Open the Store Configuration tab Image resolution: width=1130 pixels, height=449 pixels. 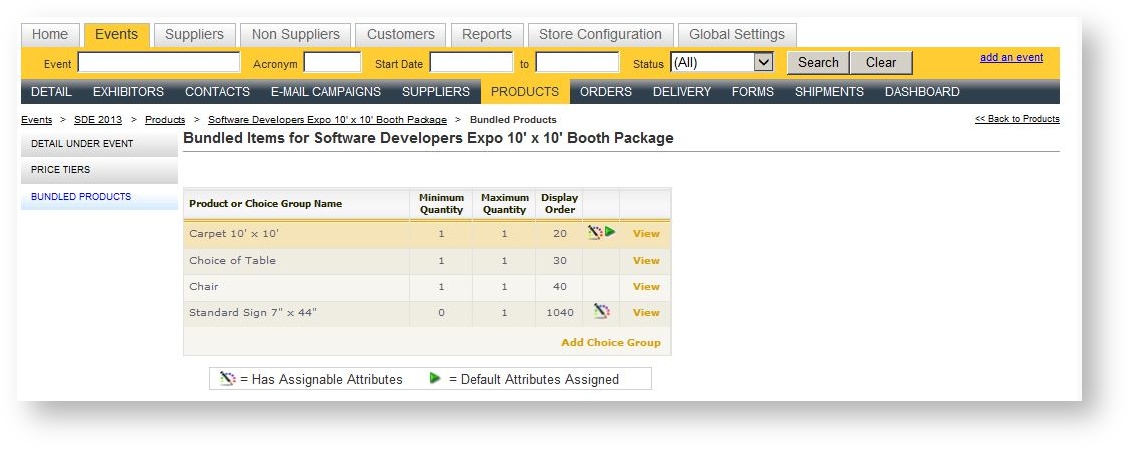click(600, 34)
